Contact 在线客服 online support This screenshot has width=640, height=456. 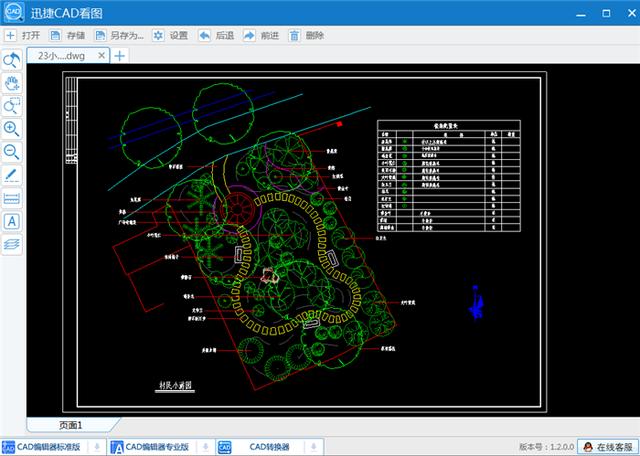pos(609,447)
